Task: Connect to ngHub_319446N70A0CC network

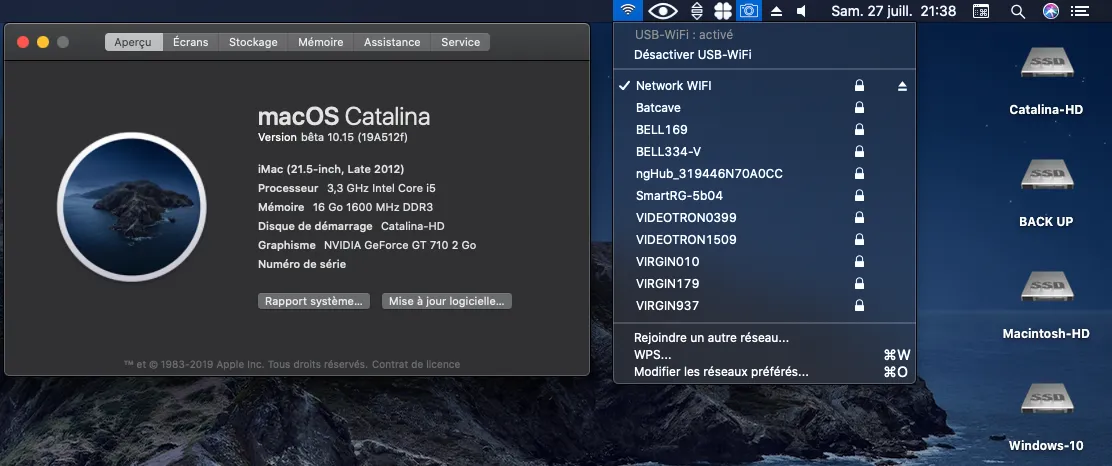Action: click(x=764, y=174)
